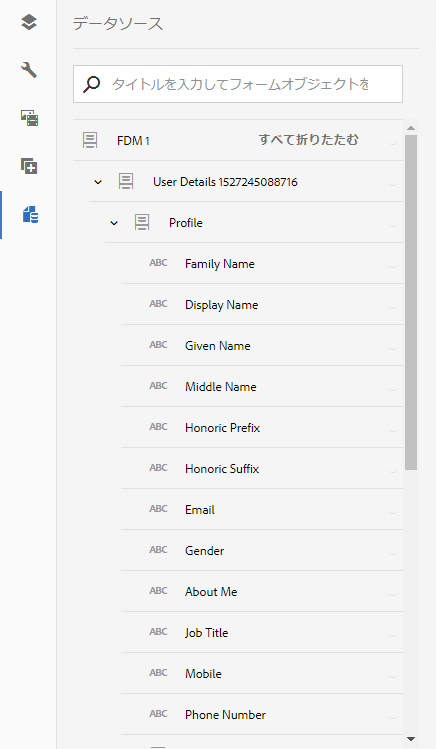Click ABC icon beside Honoric Prefix
The image size is (436, 749).
tap(159, 427)
